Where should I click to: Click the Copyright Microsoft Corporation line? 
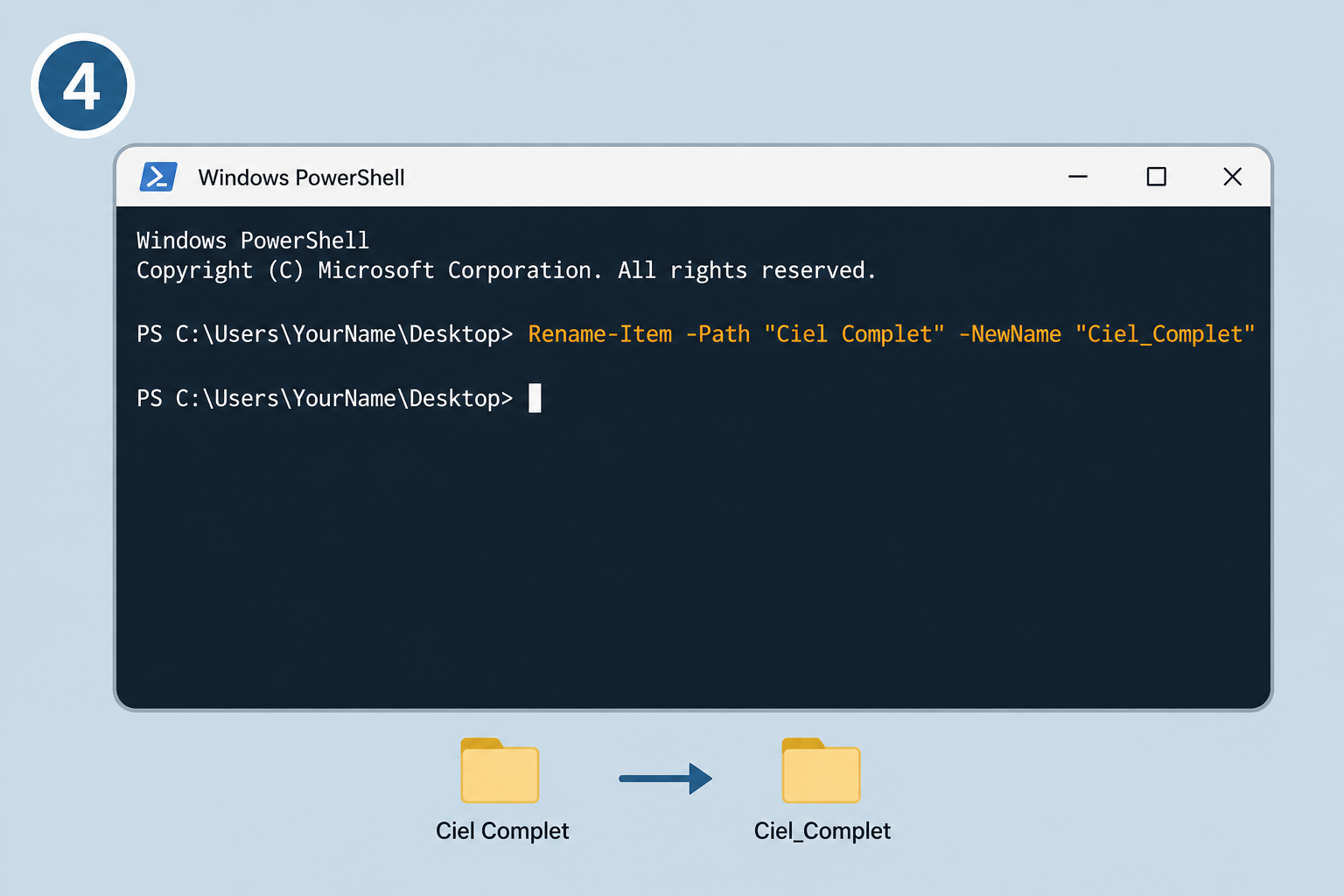tap(506, 270)
